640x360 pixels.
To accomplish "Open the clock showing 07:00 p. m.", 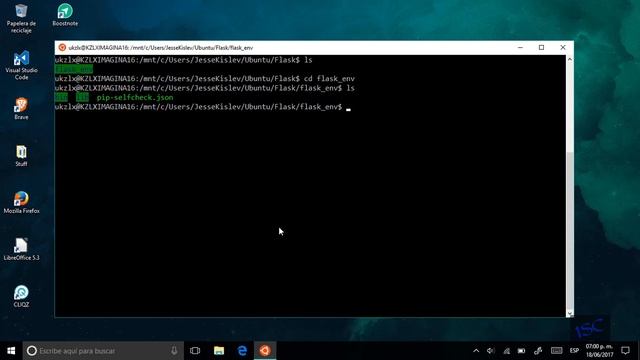I will [x=599, y=351].
